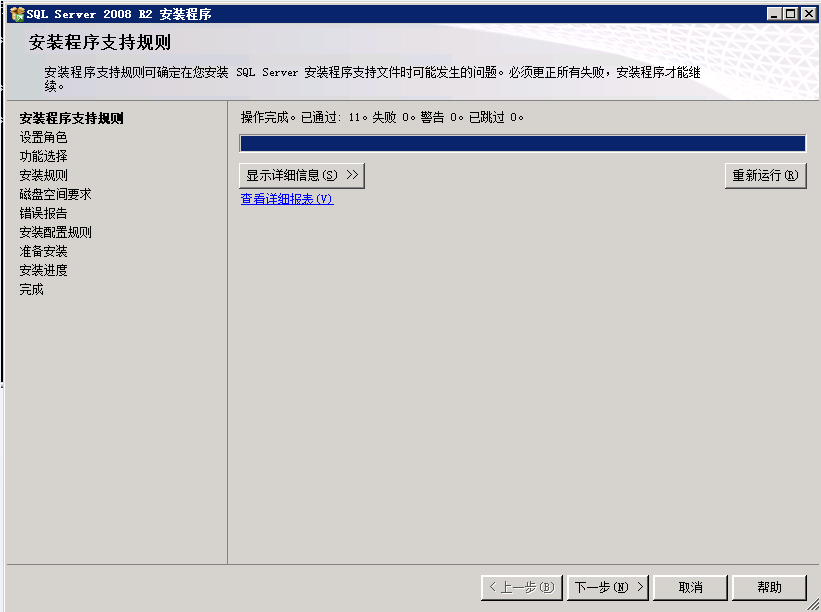This screenshot has height=612, width=821.
Task: Open 帮助 for the installer
Action: (x=769, y=587)
